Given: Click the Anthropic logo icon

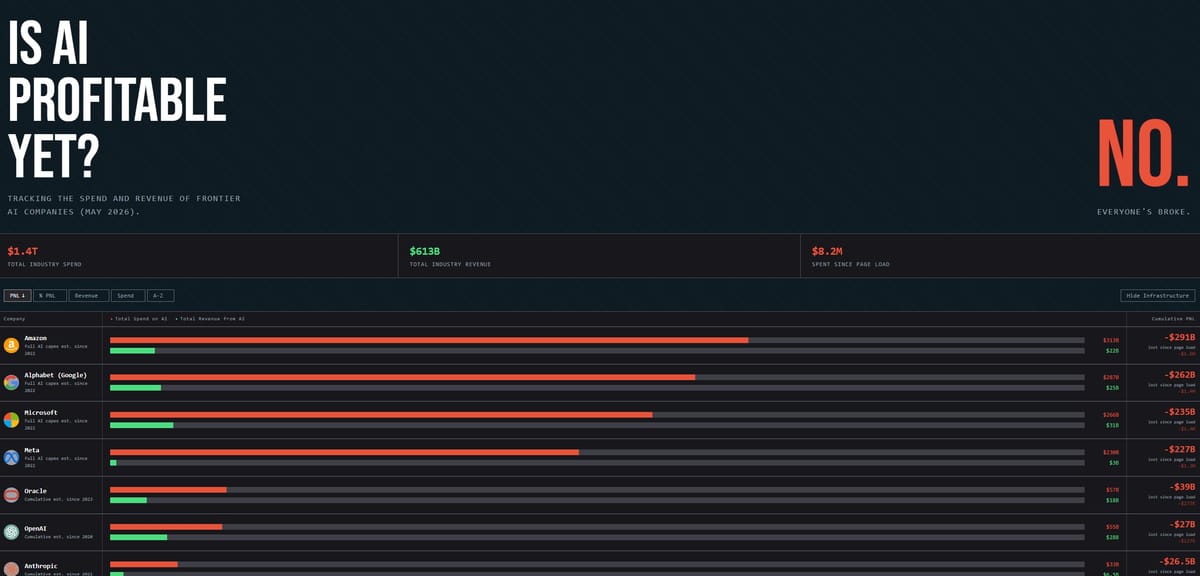Looking at the screenshot, I should (11, 568).
